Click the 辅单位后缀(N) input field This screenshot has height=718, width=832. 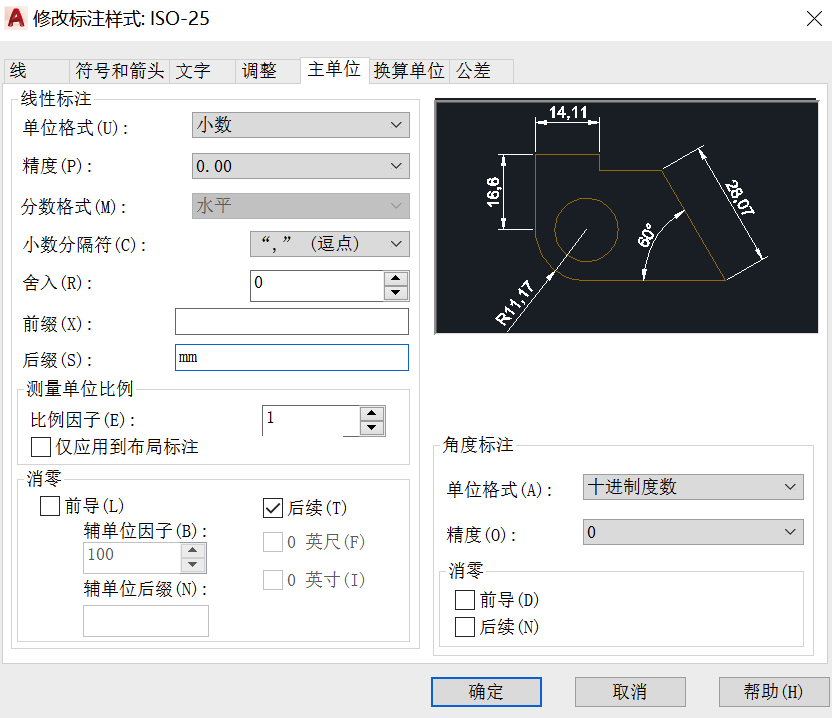pos(146,621)
